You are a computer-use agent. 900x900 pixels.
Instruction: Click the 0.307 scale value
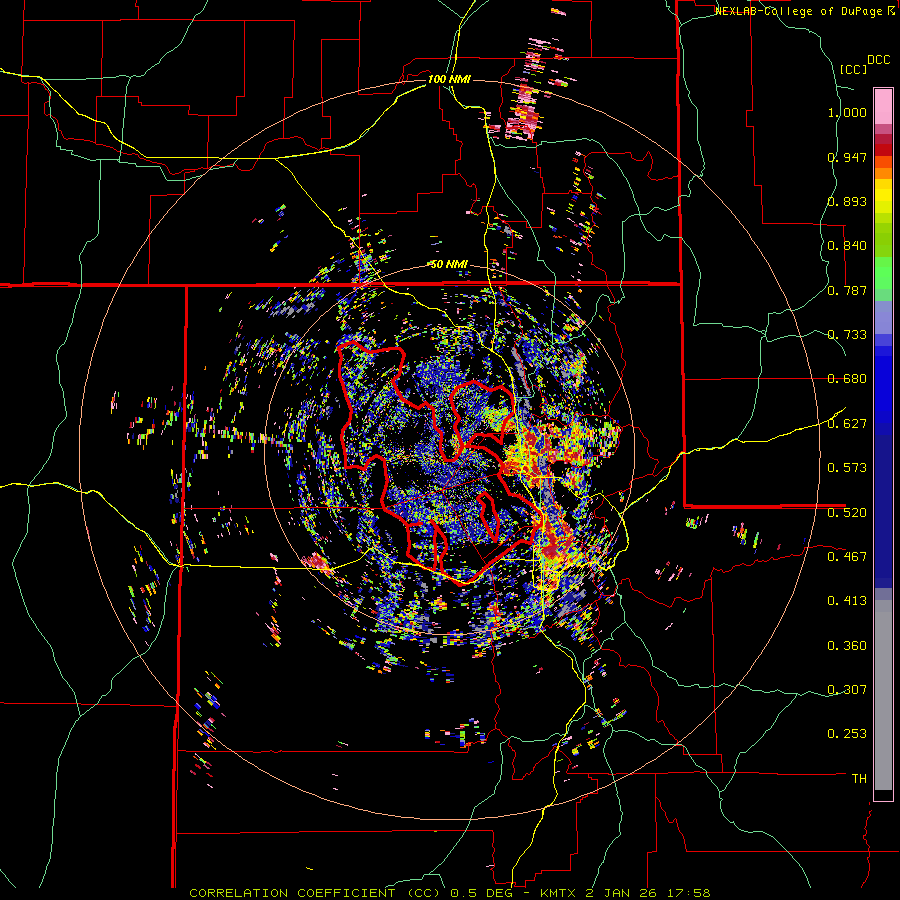pos(847,690)
